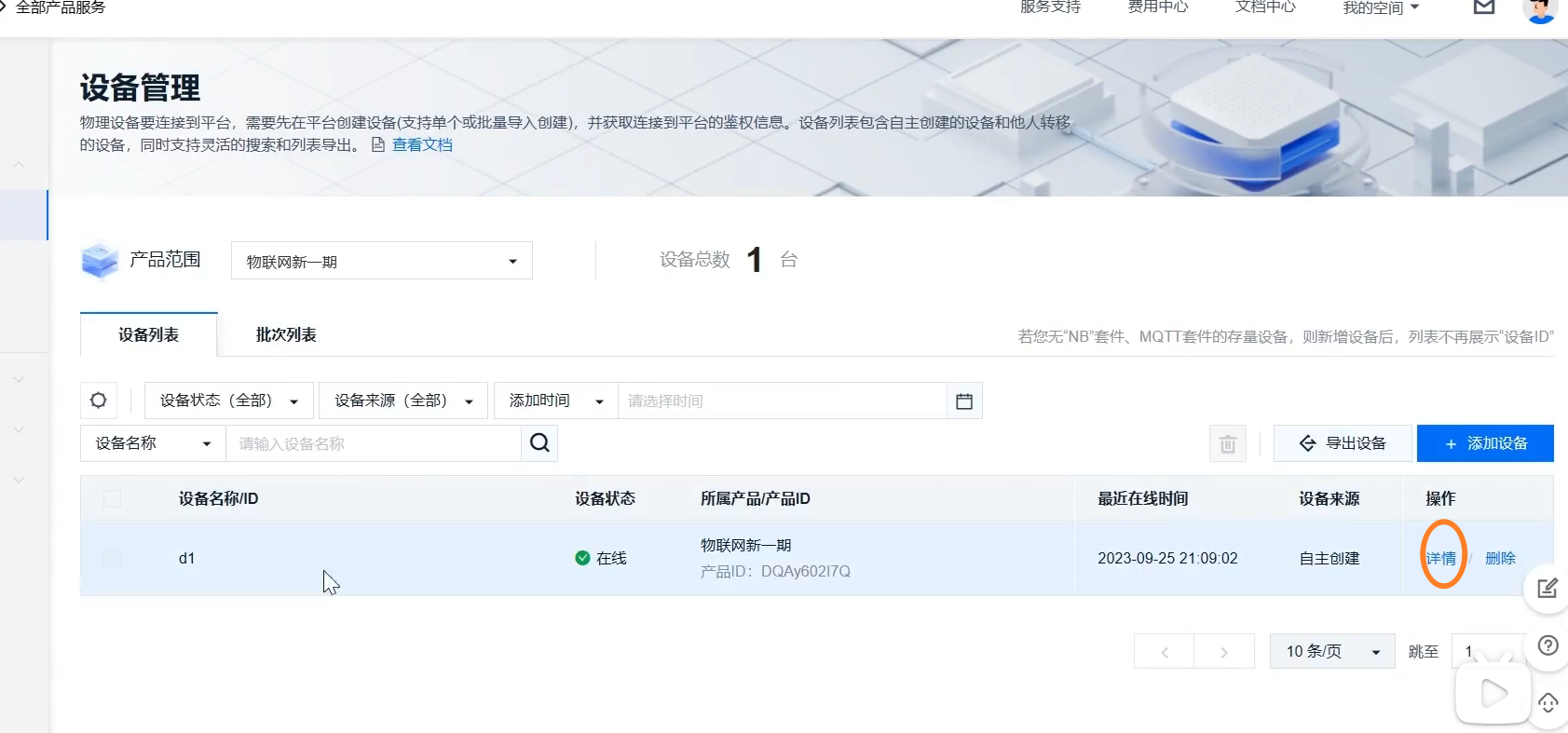Image resolution: width=1568 pixels, height=733 pixels.
Task: Open the 添加时间 dropdown
Action: (x=556, y=400)
